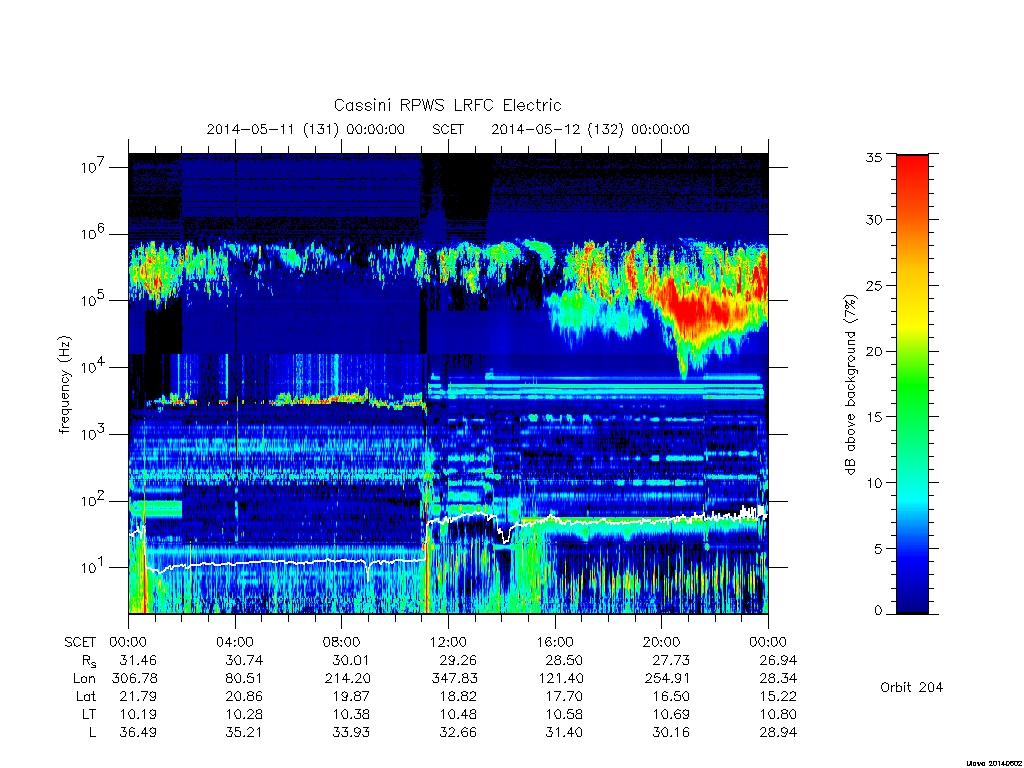1024x768 pixels.
Task: Click the 'Rs' row label
Action: click(88, 662)
